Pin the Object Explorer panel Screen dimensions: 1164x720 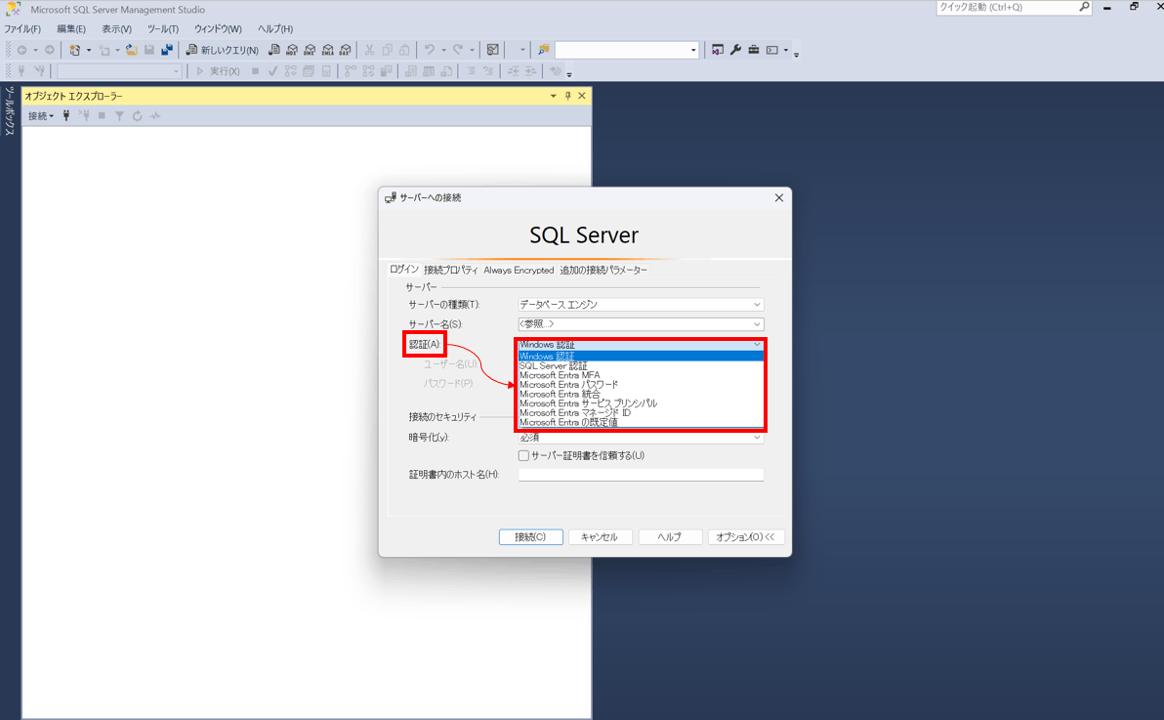[x=568, y=96]
